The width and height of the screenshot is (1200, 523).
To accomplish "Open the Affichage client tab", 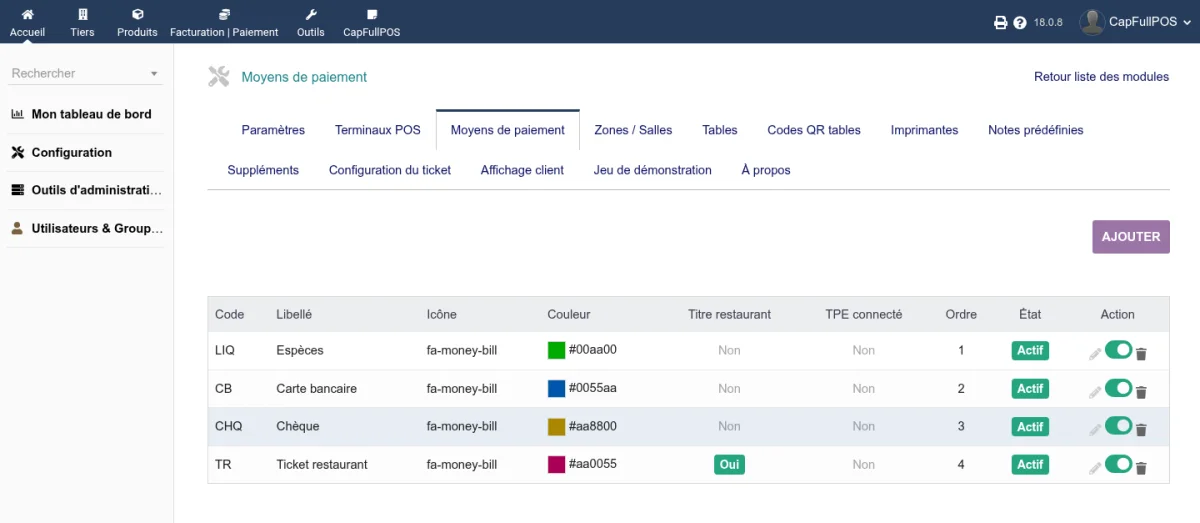I will point(522,170).
